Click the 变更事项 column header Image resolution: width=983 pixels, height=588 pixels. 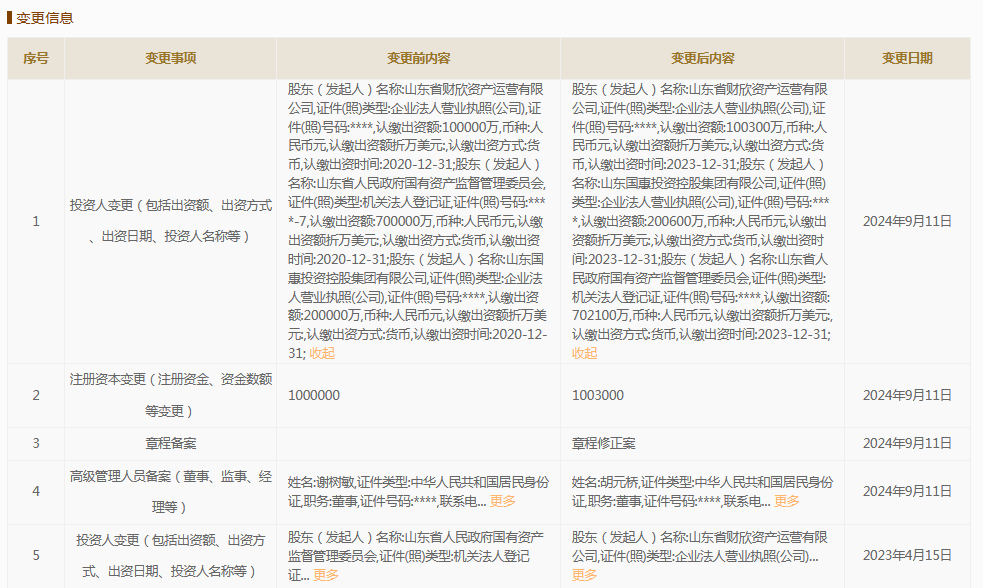(170, 59)
